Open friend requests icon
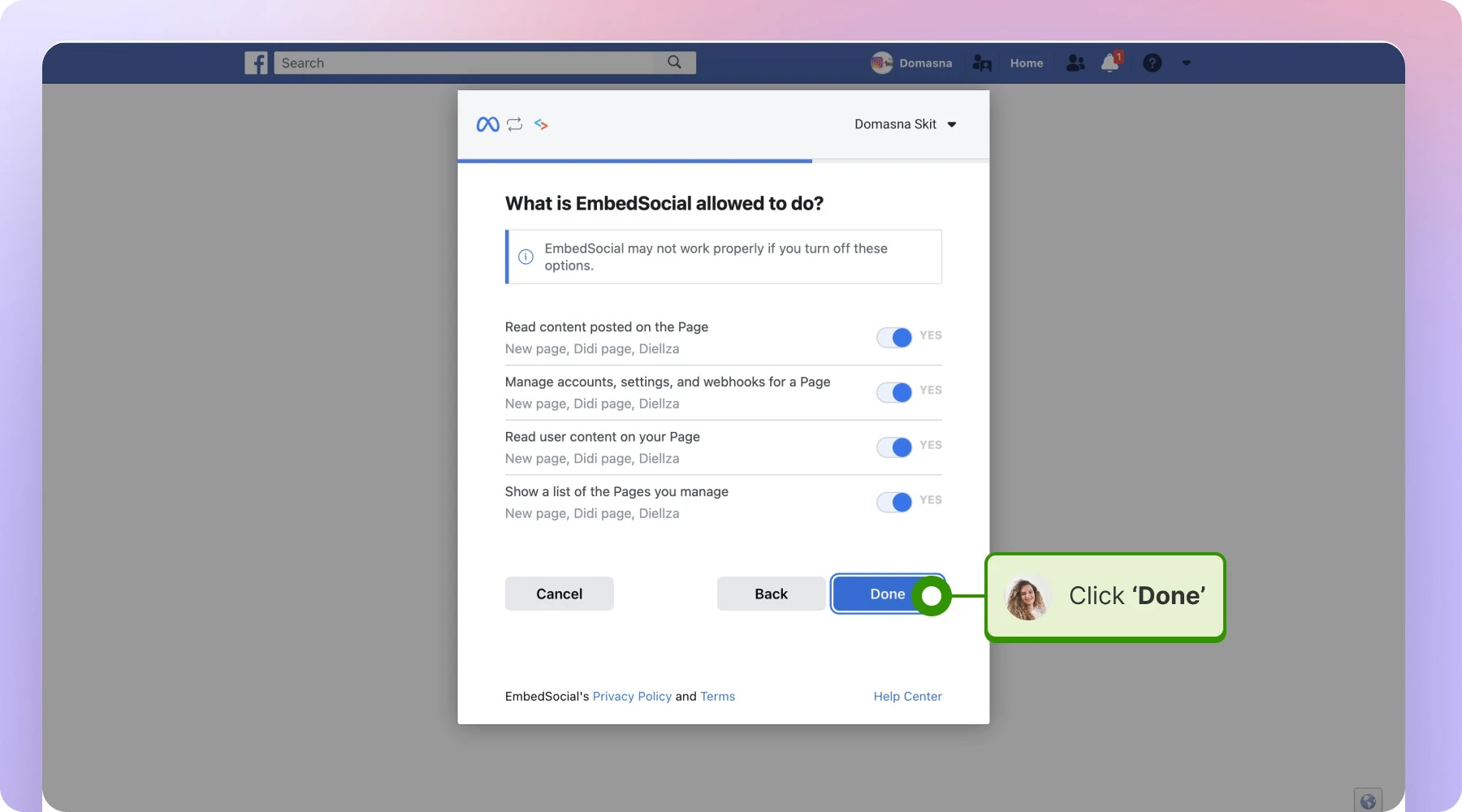1462x812 pixels. pos(1075,63)
